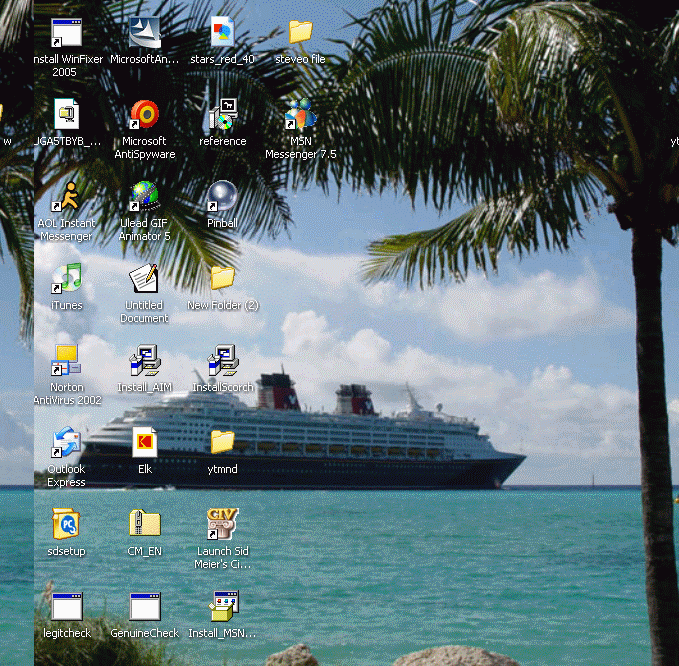Viewport: 679px width, 666px height.
Task: Select the Install_MSN... installer icon
Action: click(223, 606)
